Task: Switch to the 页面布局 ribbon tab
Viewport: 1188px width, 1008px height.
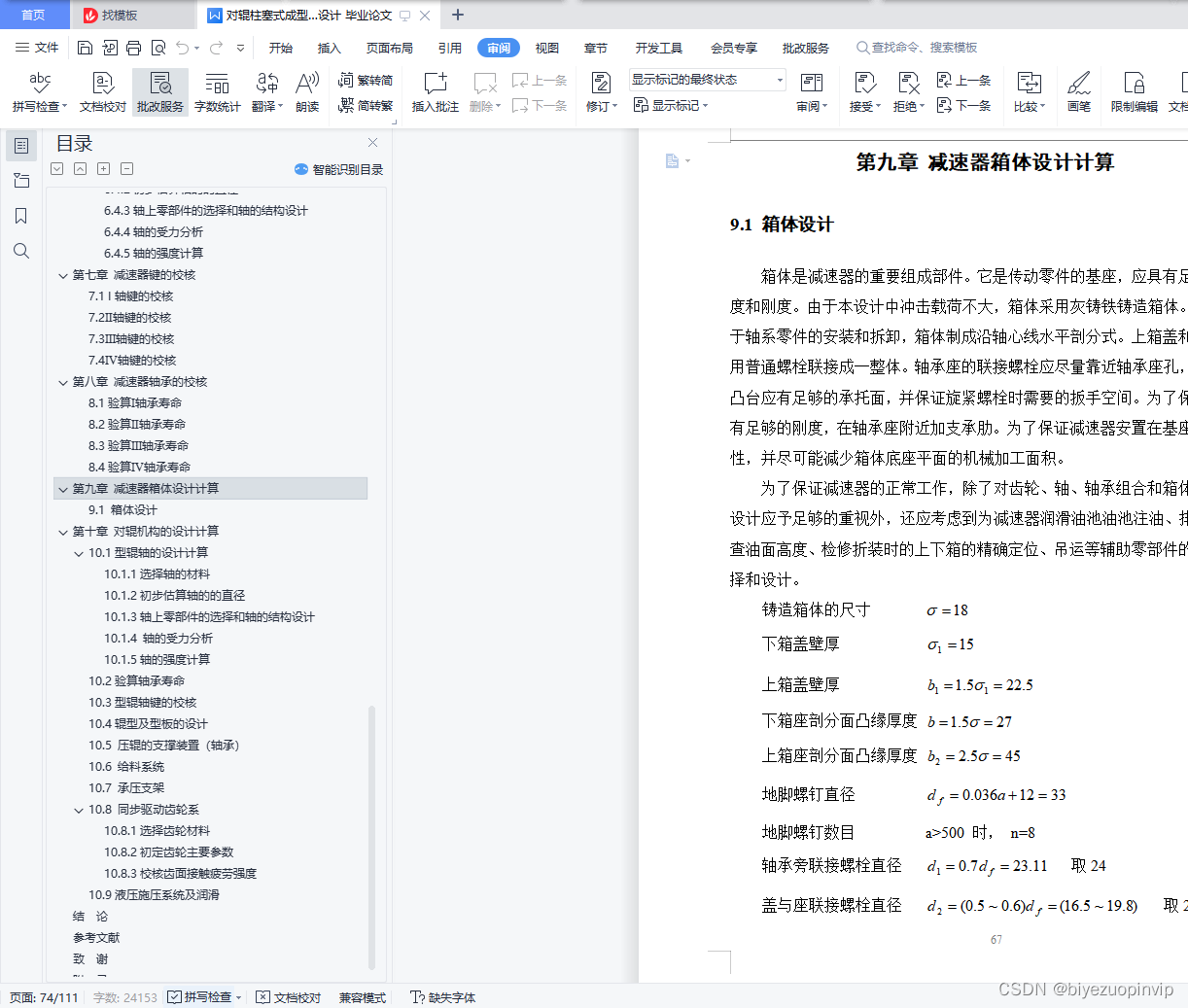Action: 389,47
